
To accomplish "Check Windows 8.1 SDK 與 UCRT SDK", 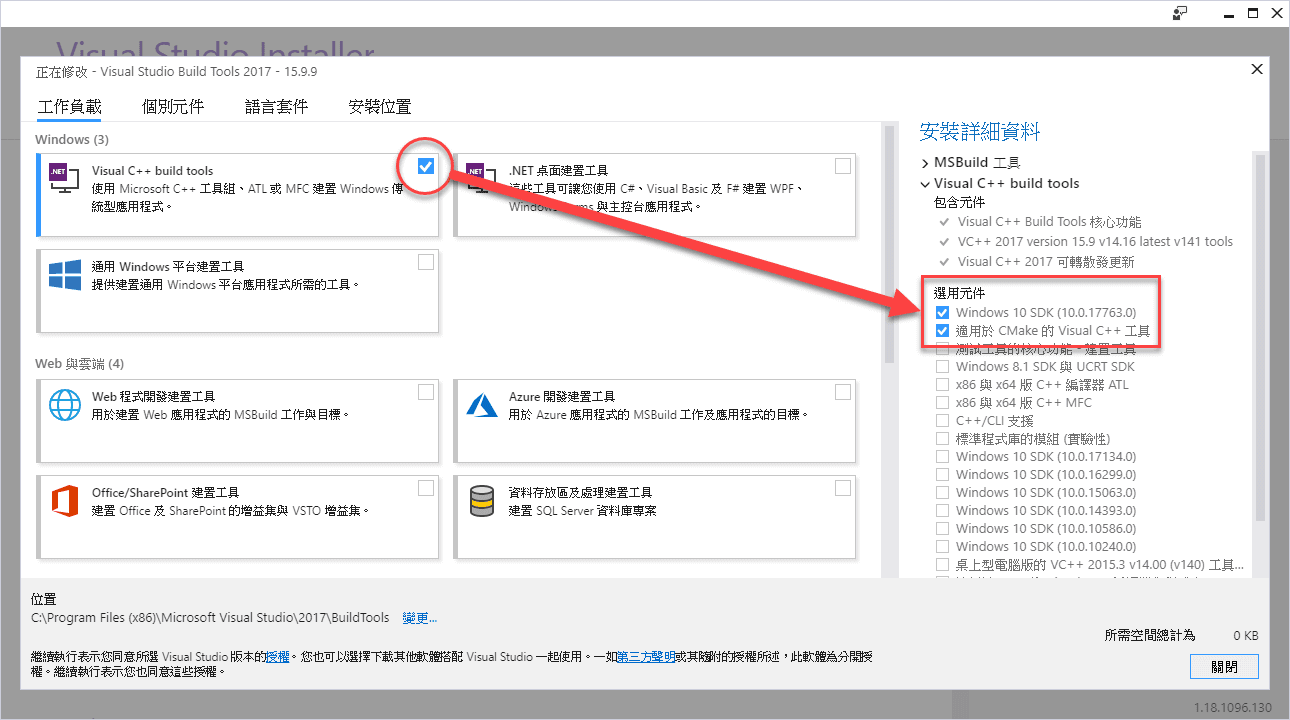I will pyautogui.click(x=942, y=366).
